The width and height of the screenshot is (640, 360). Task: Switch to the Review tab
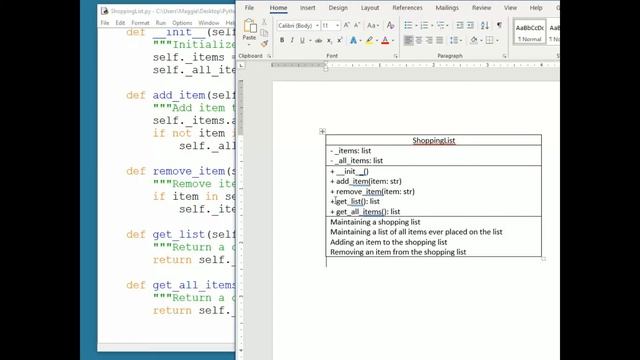(482, 8)
